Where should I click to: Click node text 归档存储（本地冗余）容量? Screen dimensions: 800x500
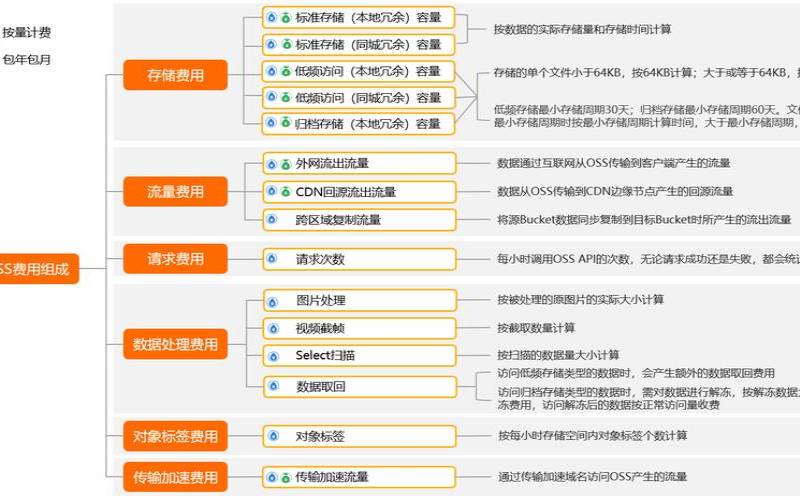368,123
